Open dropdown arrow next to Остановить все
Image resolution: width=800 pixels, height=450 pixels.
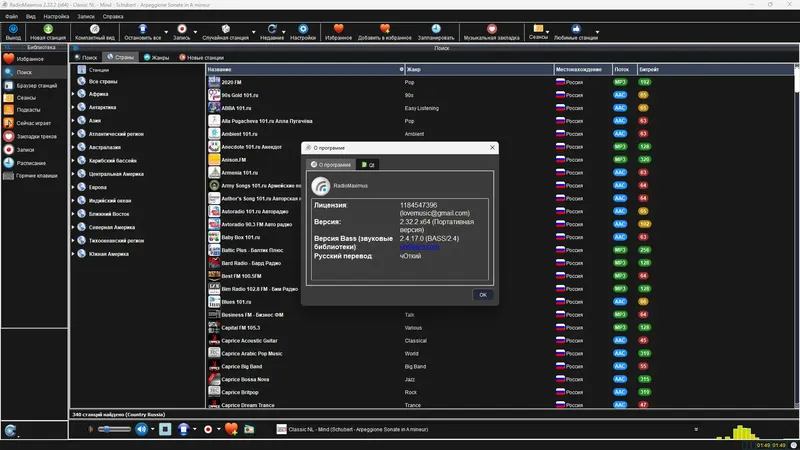[x=166, y=32]
